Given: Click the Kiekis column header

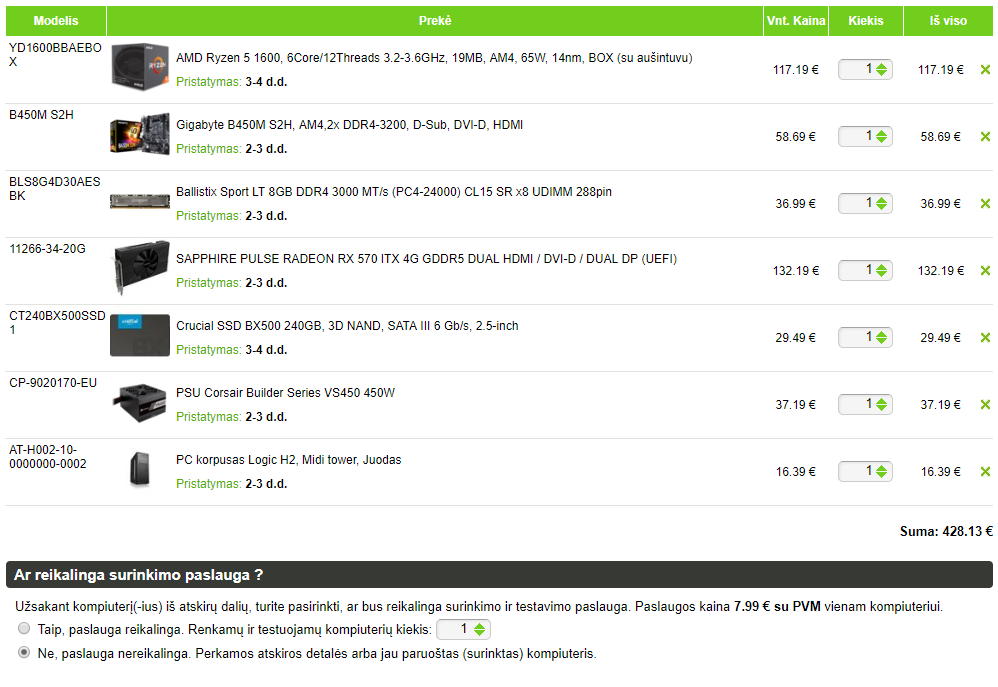Looking at the screenshot, I should point(866,21).
